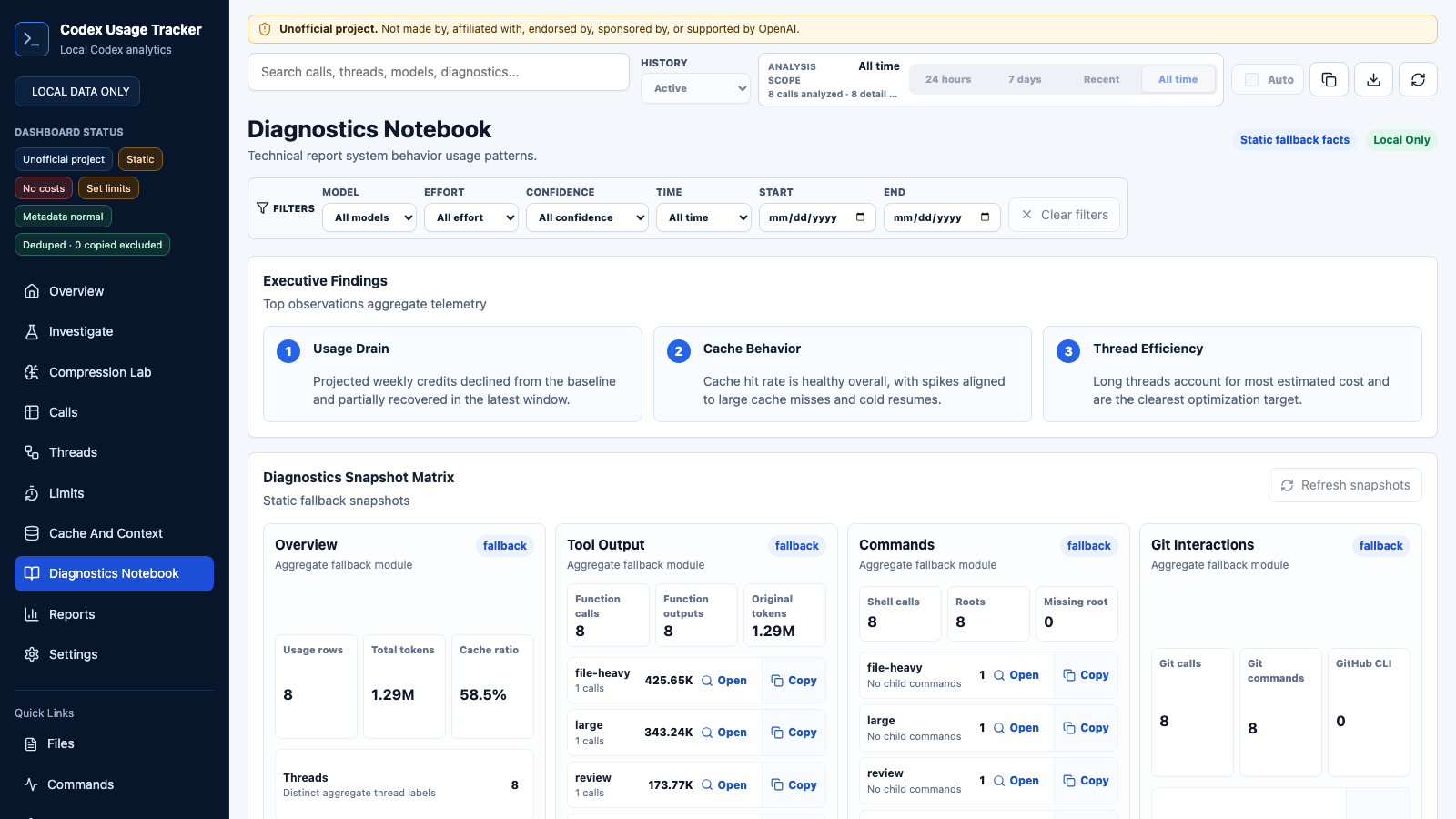The height and width of the screenshot is (819, 1456).
Task: Click the Refresh snapshots button
Action: [1345, 485]
